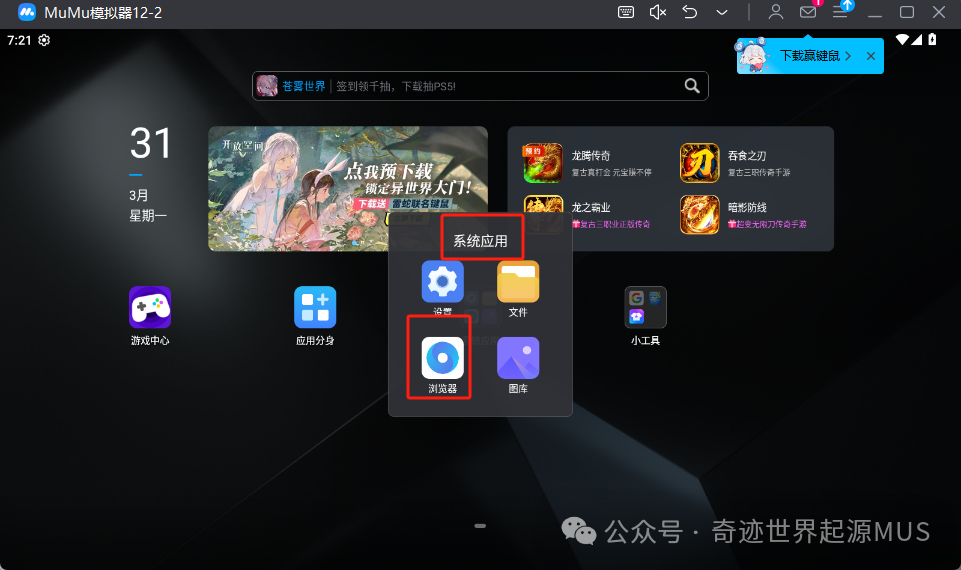The height and width of the screenshot is (570, 961).
Task: Open the hamburger menu with update badge
Action: (840, 12)
